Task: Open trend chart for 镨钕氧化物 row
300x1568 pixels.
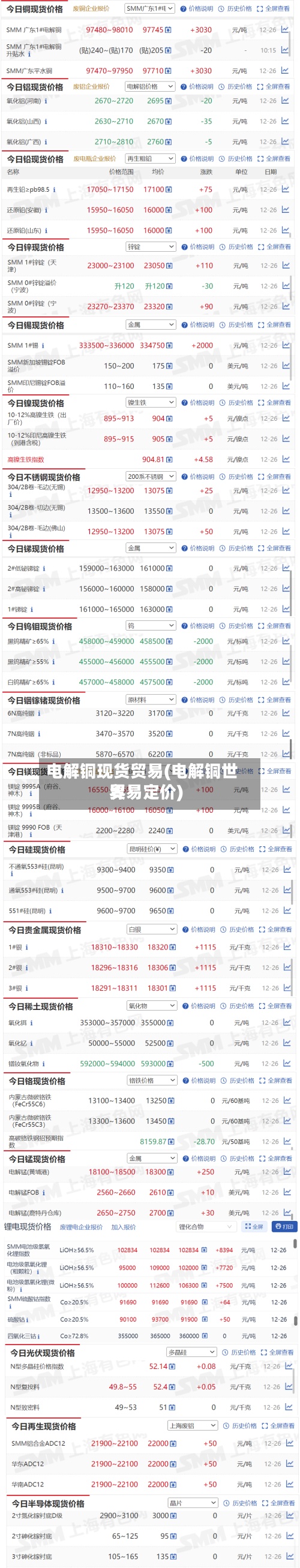Action: tap(287, 1063)
